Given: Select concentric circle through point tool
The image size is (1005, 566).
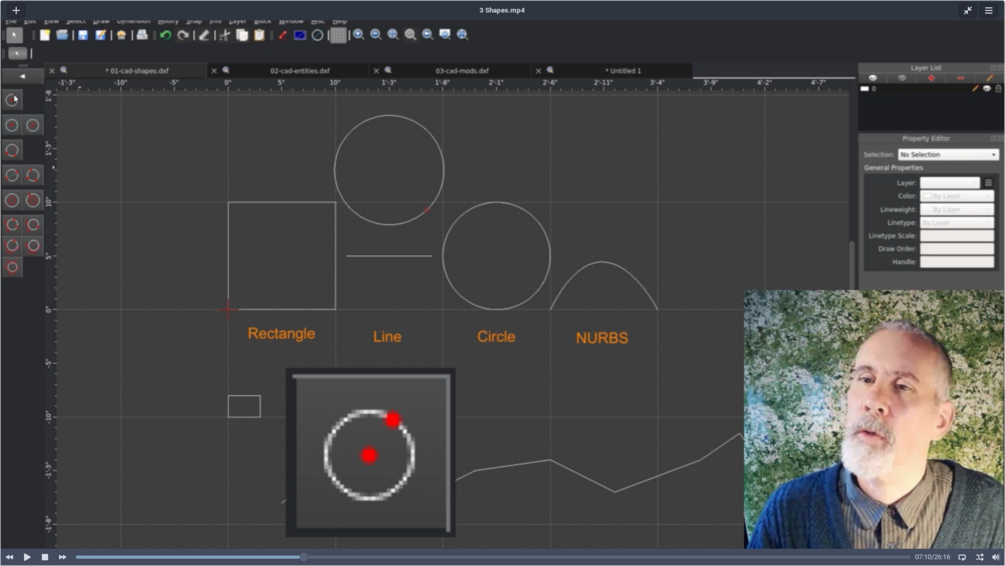Looking at the screenshot, I should pos(33,200).
